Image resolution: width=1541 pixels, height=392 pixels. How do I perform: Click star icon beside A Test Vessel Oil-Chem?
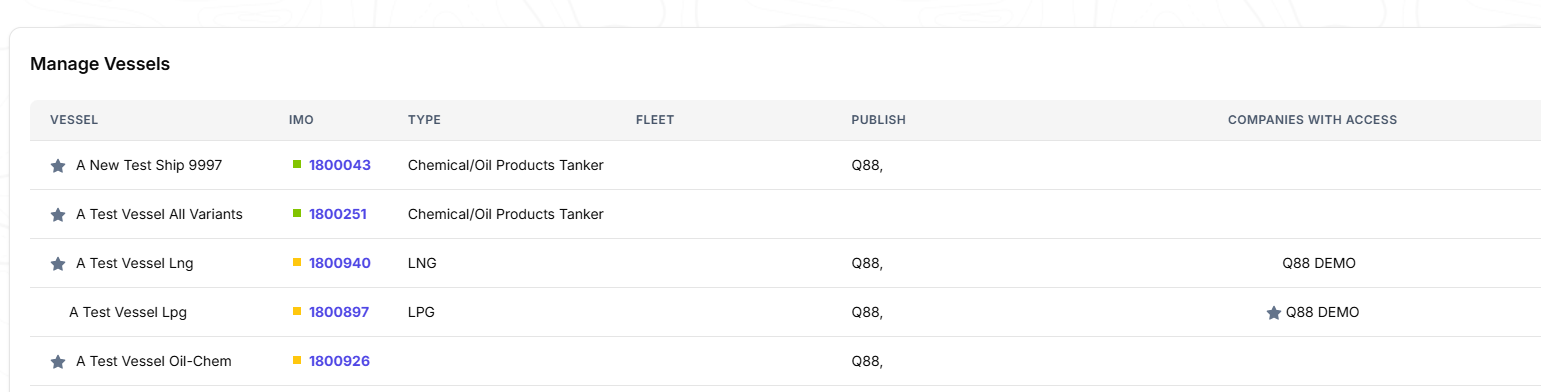pos(58,362)
